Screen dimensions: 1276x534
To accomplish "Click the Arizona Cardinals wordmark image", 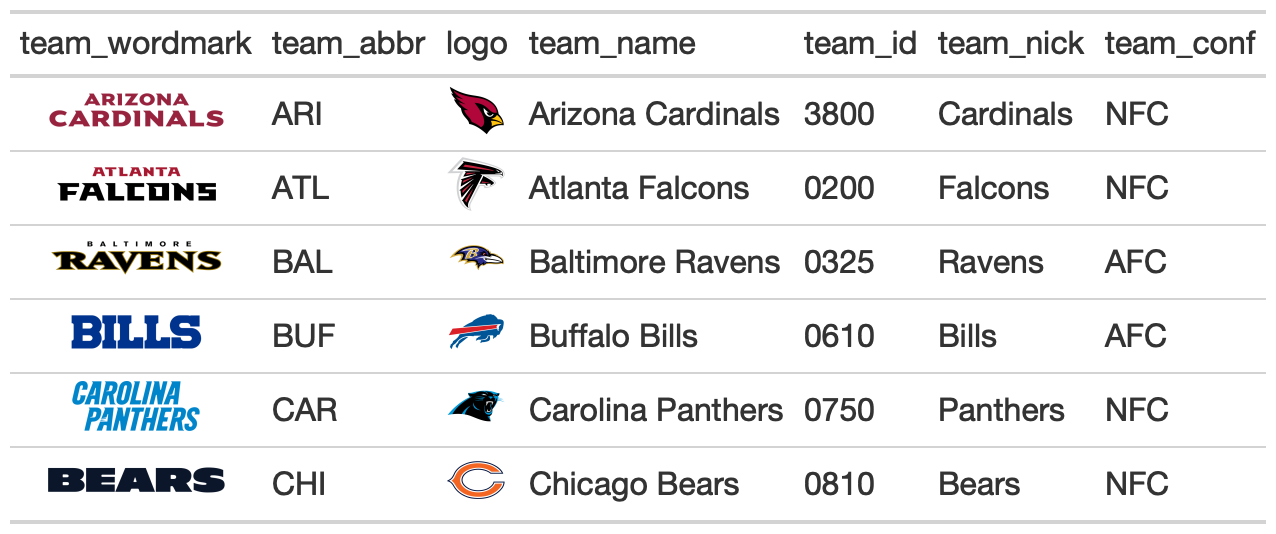I will 136,111.
